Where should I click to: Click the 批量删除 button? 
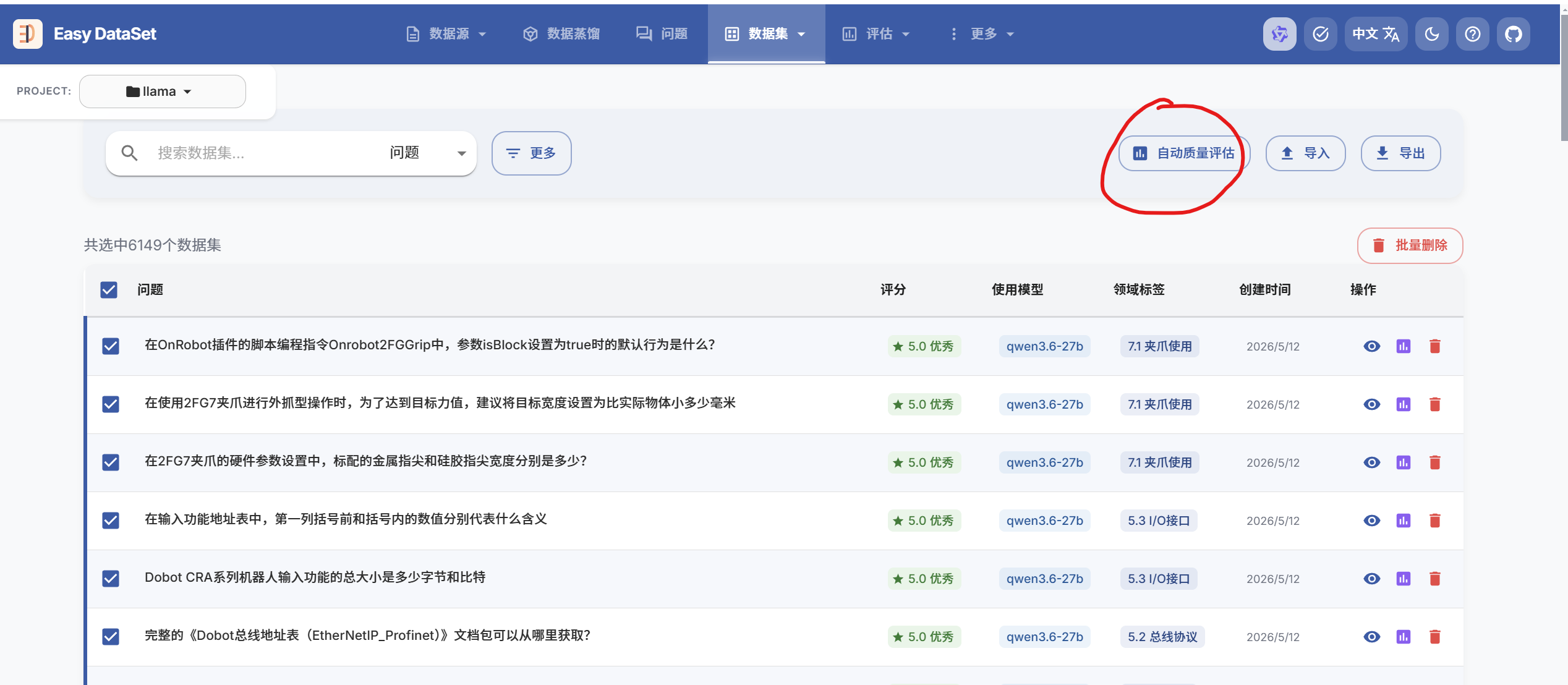[1410, 245]
